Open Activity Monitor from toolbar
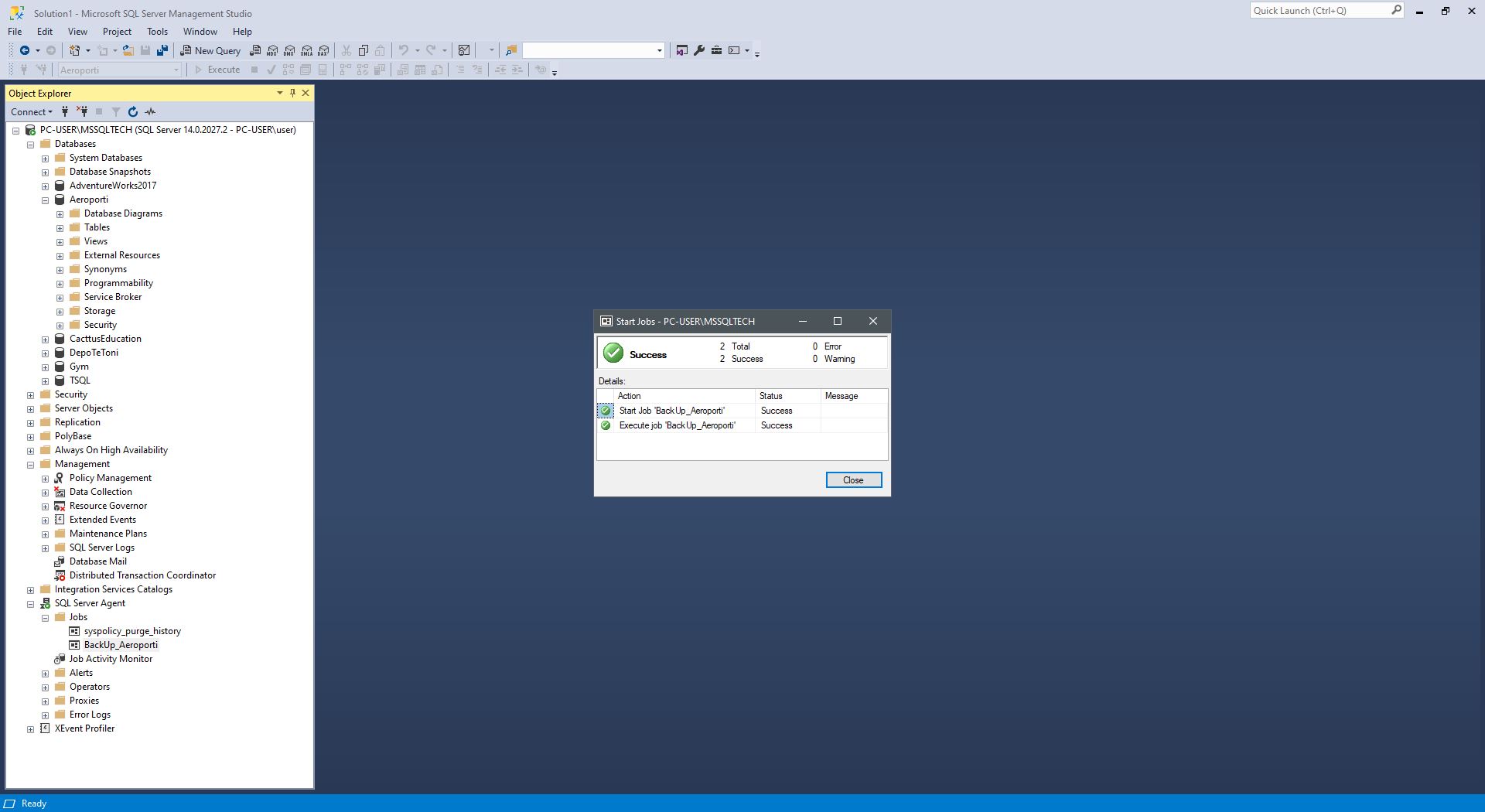This screenshot has height=812, width=1485. 464,50
